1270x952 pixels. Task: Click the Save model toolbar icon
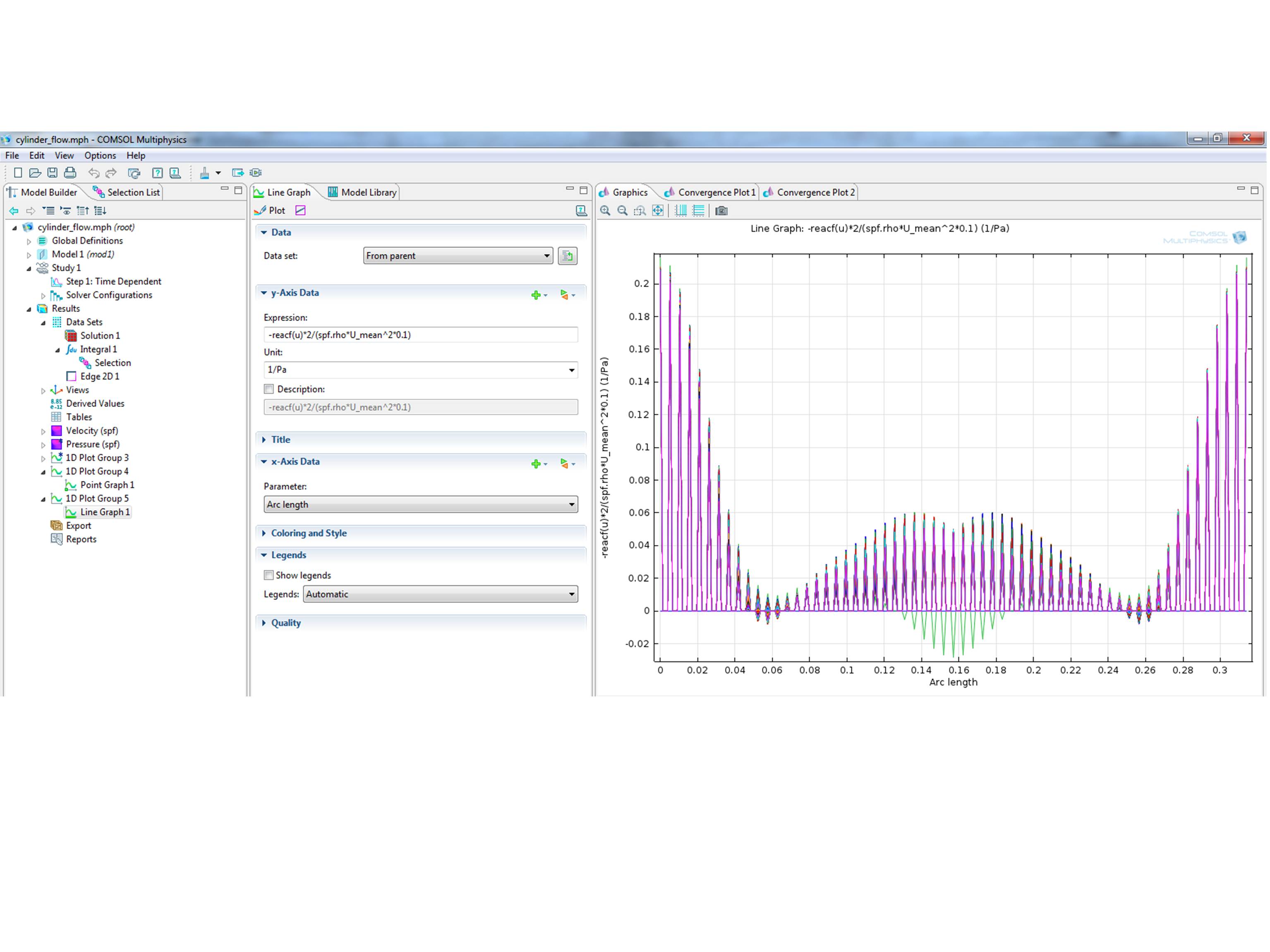52,172
